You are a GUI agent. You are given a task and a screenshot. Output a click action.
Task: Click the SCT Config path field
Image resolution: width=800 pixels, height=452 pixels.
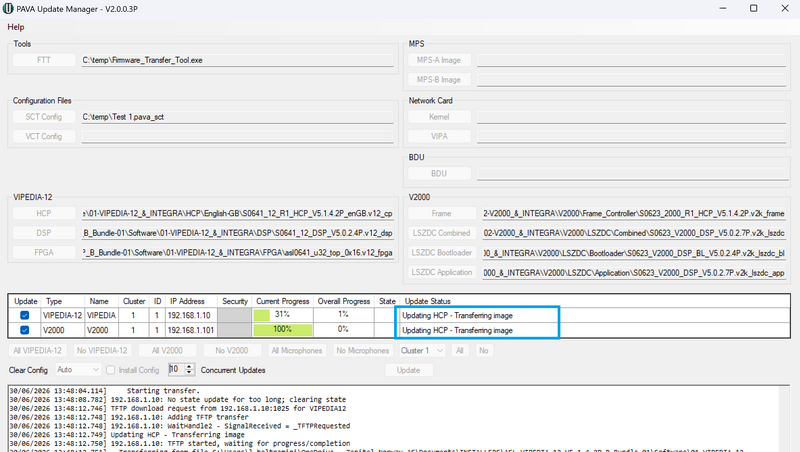point(237,117)
